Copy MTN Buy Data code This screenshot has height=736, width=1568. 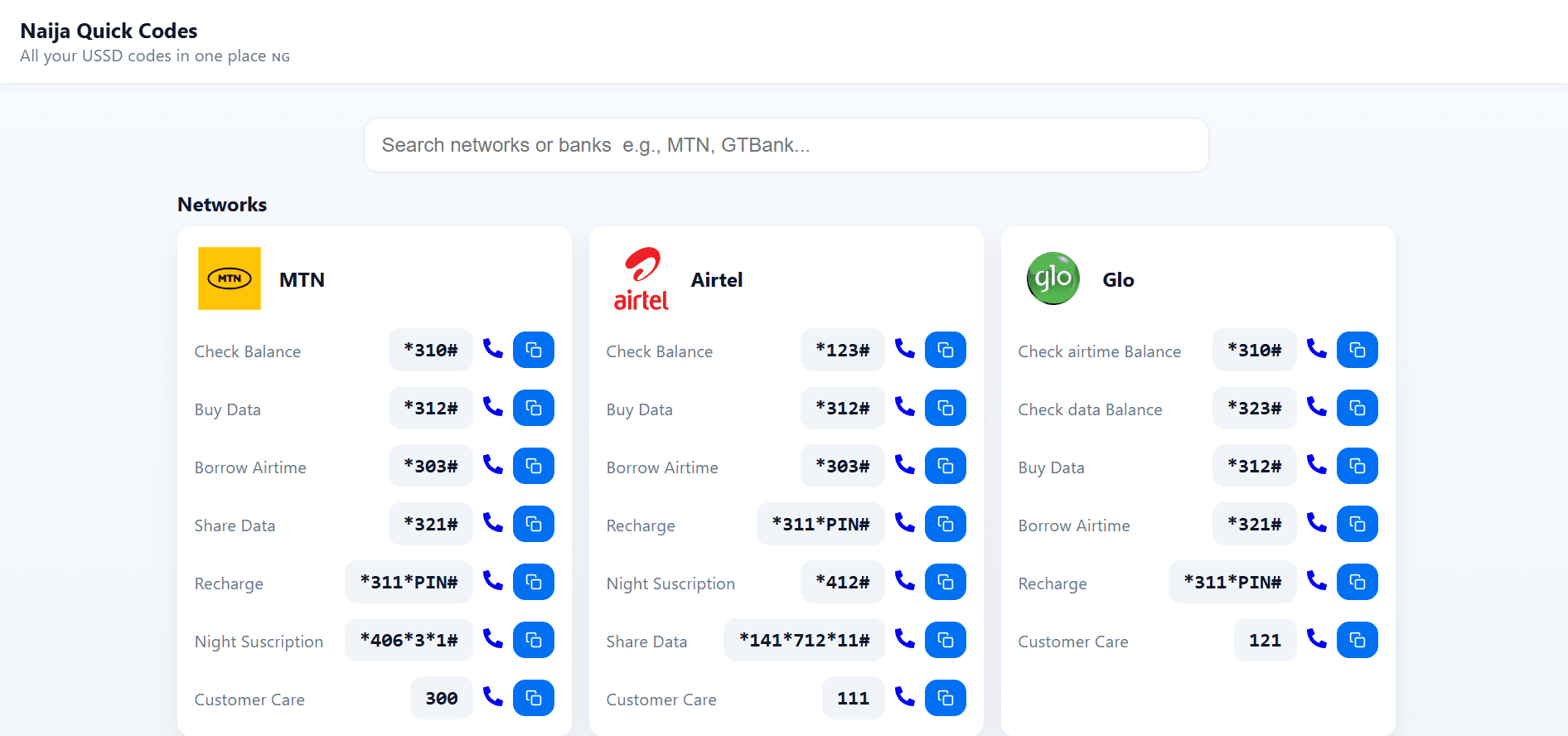(534, 408)
